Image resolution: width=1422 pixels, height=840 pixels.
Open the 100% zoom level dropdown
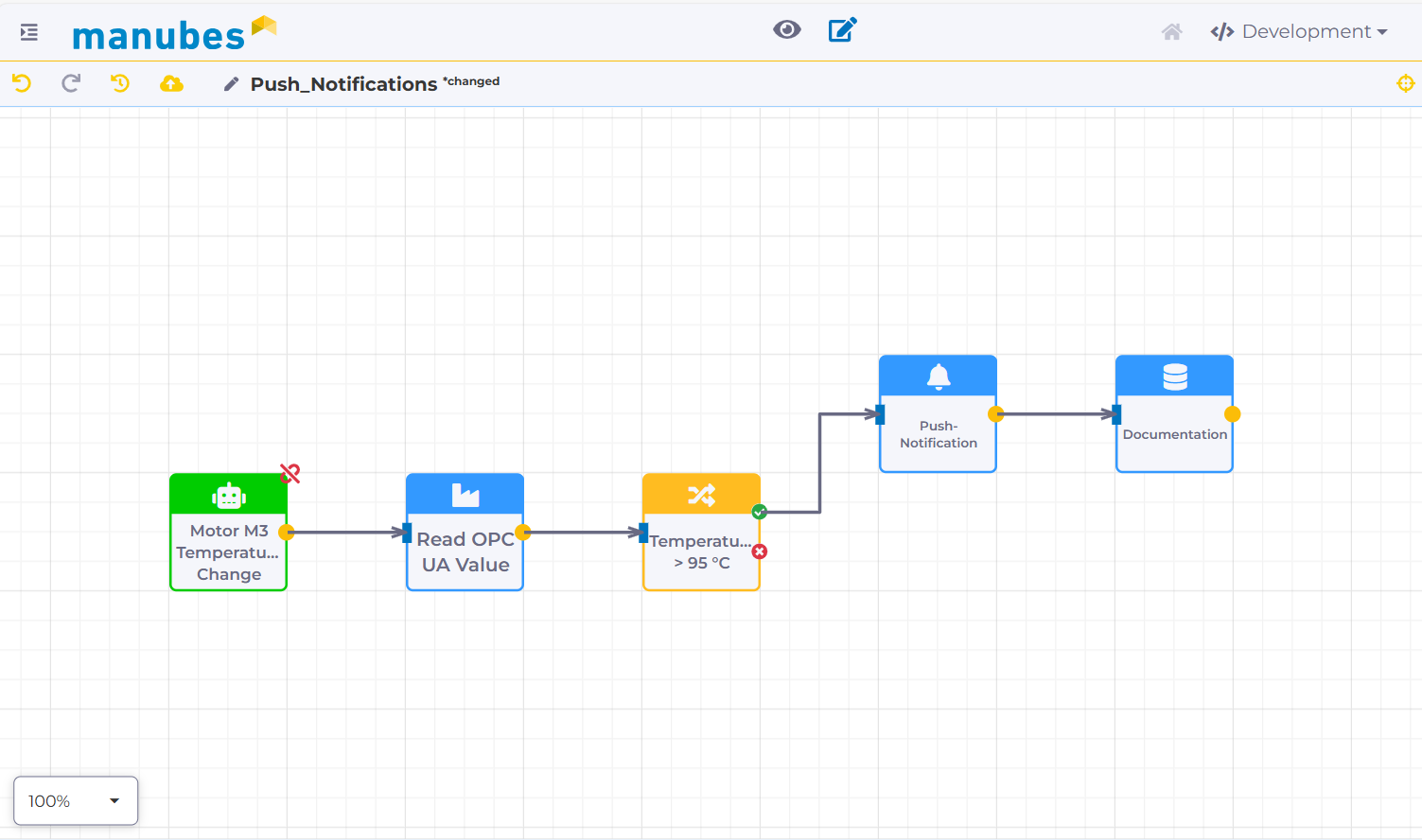pyautogui.click(x=76, y=801)
